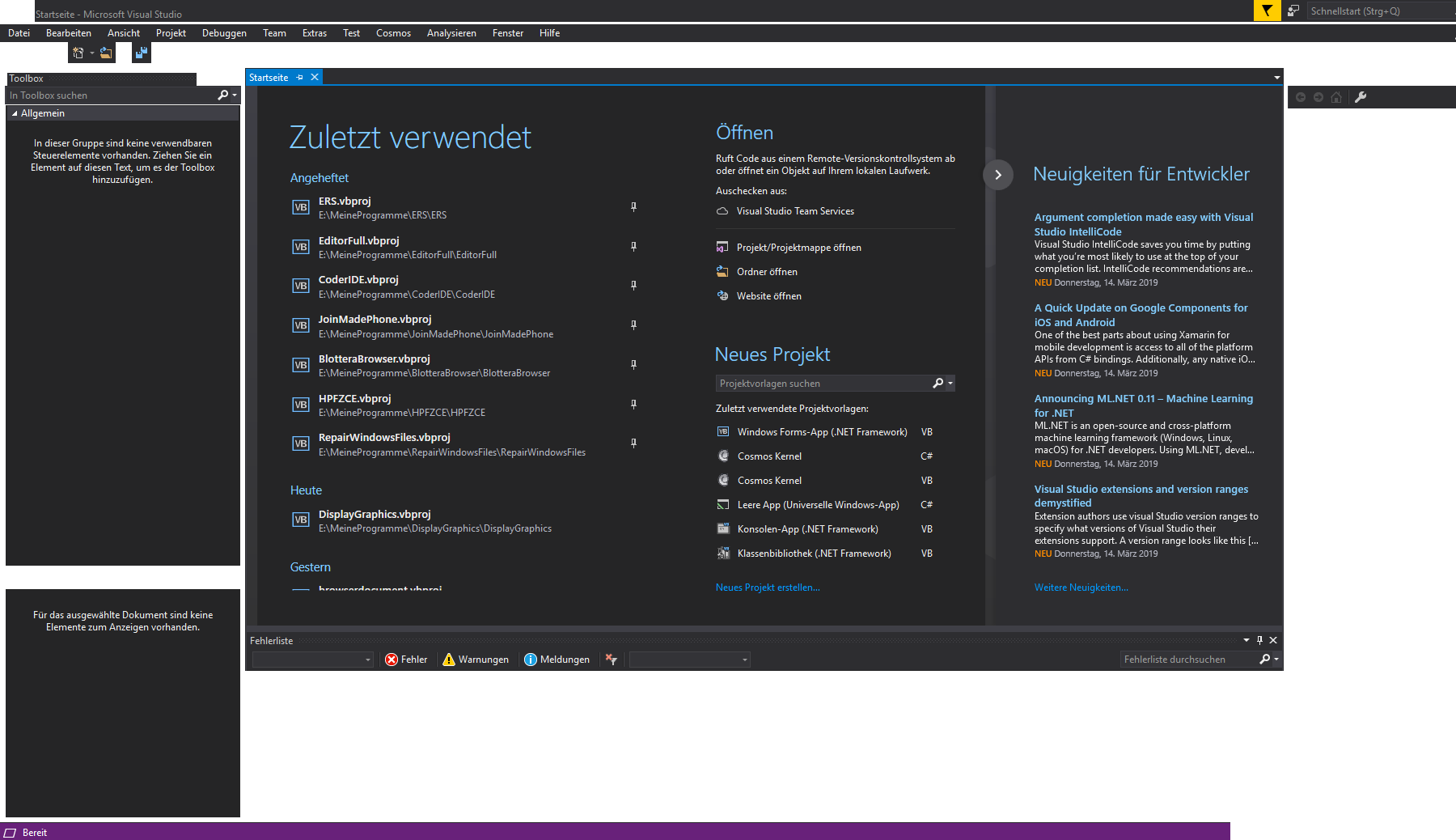Viewport: 1456px width, 840px height.
Task: Click the project template search magnifier icon
Action: (x=938, y=384)
